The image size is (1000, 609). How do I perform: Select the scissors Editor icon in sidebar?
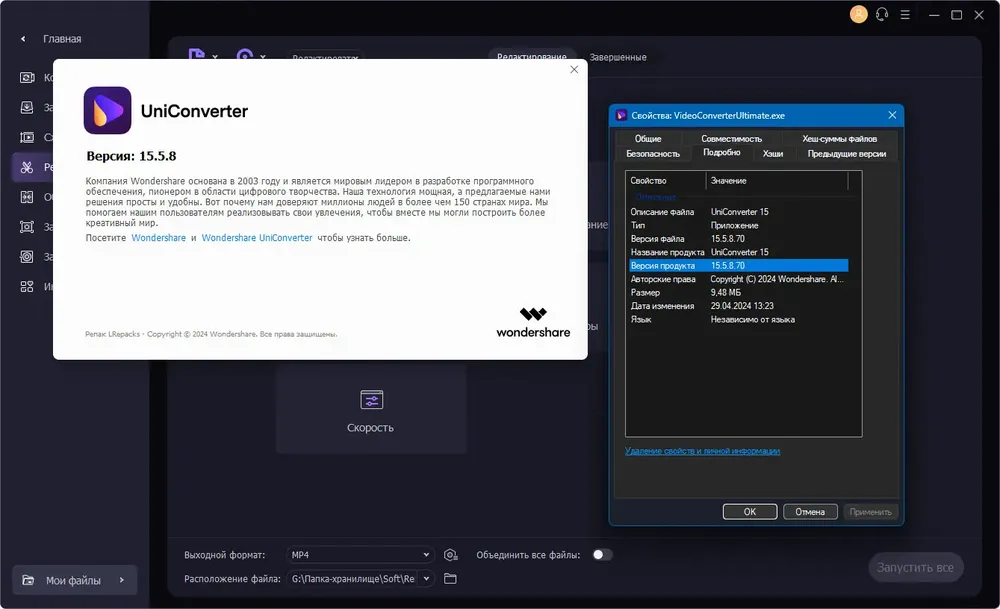tap(27, 167)
